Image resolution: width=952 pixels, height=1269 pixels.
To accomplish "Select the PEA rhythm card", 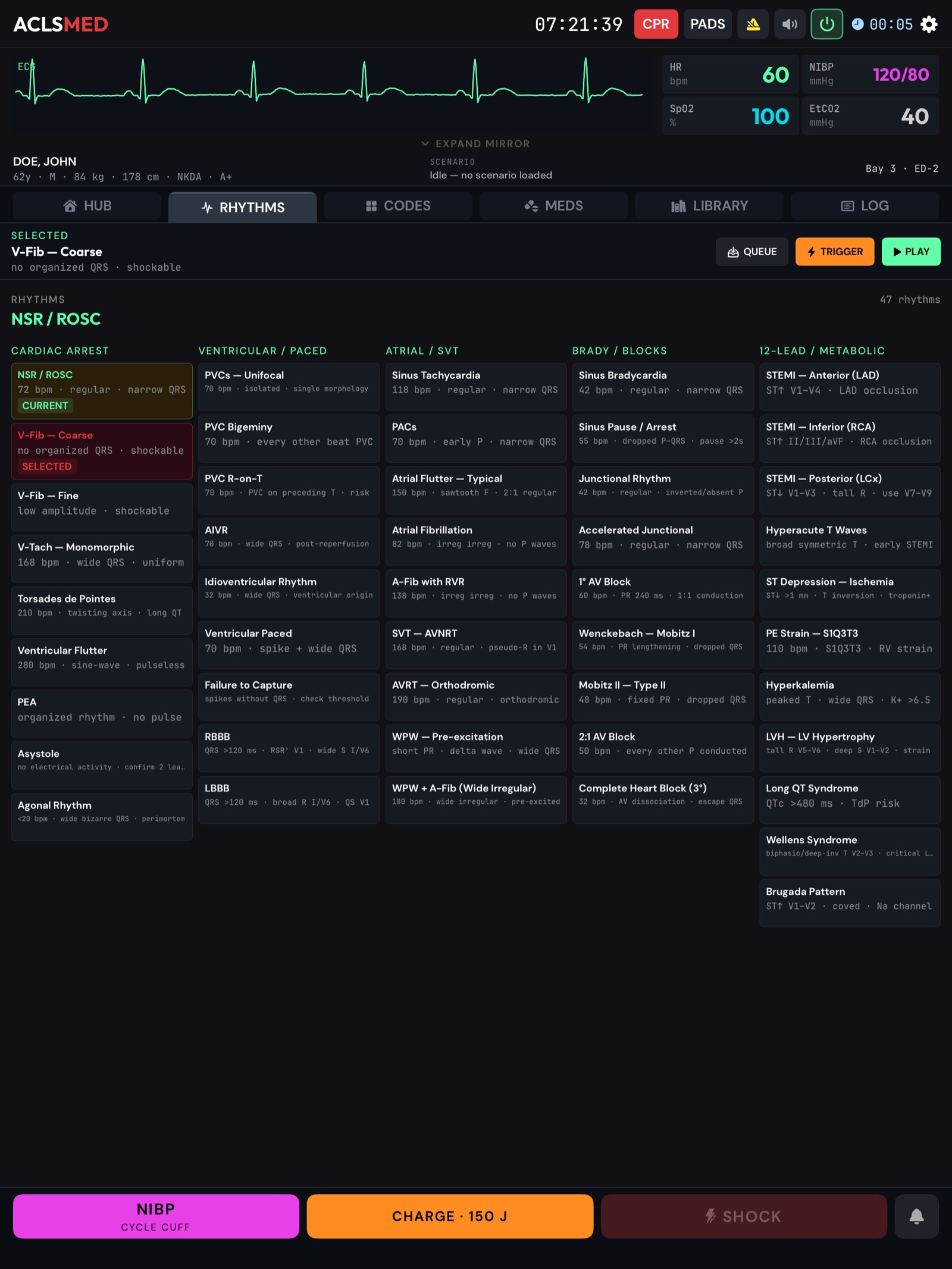I will click(102, 713).
